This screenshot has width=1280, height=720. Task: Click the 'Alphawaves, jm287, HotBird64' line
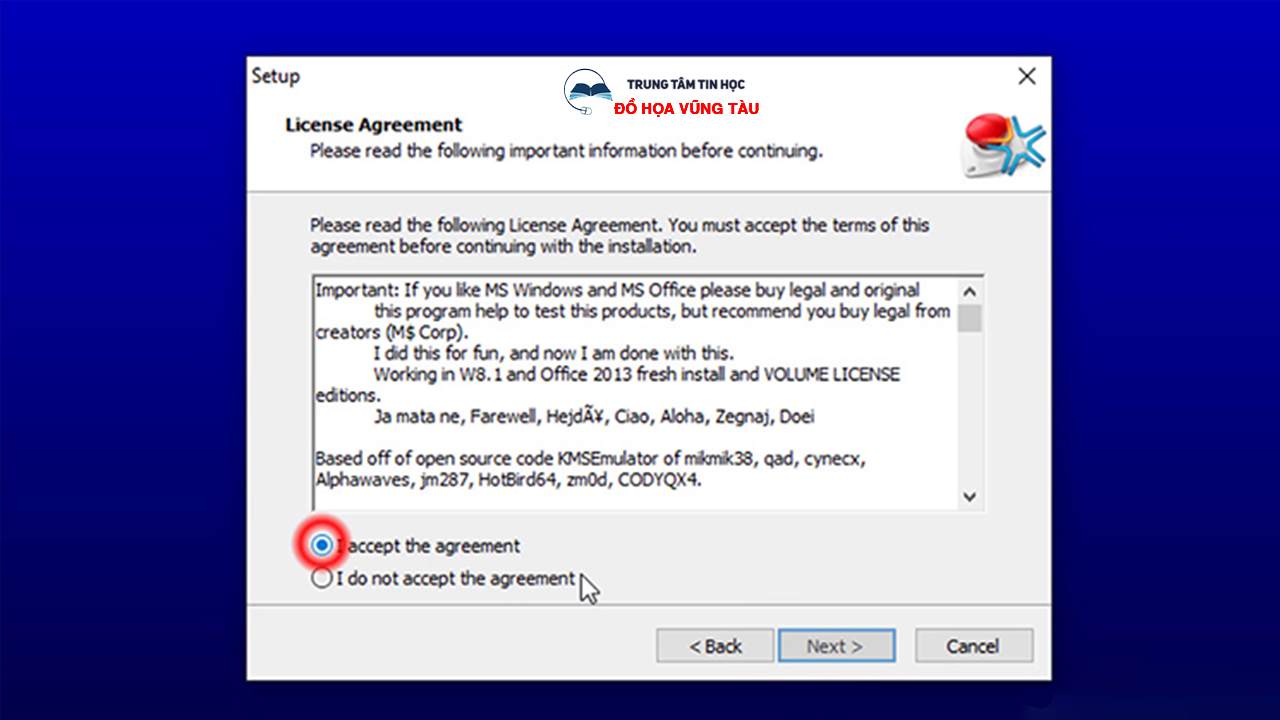tap(509, 479)
